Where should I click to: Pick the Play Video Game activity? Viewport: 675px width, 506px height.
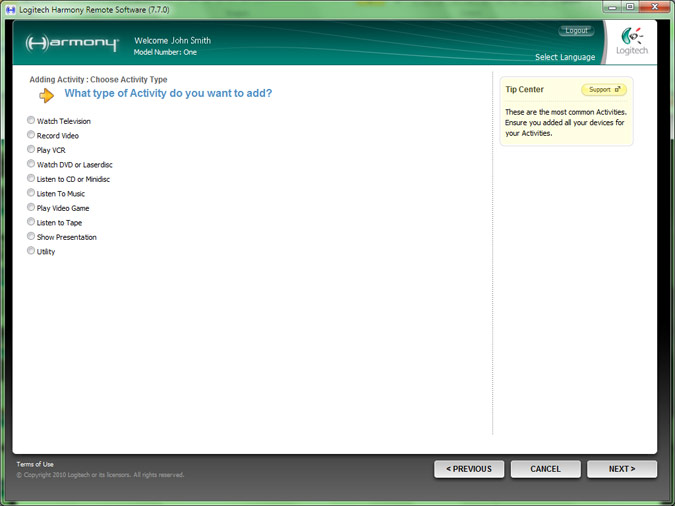tap(31, 208)
